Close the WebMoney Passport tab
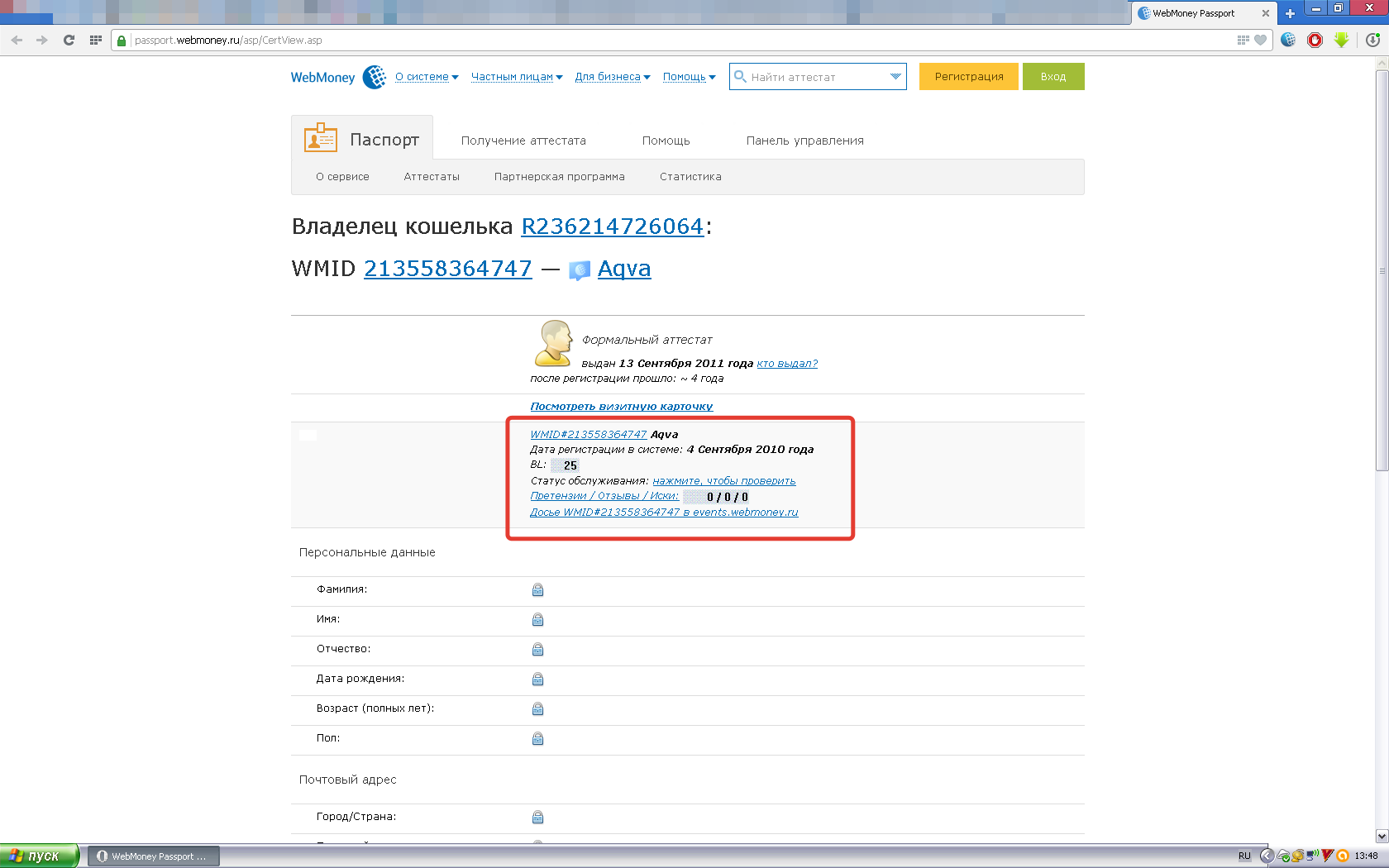 pos(1265,13)
